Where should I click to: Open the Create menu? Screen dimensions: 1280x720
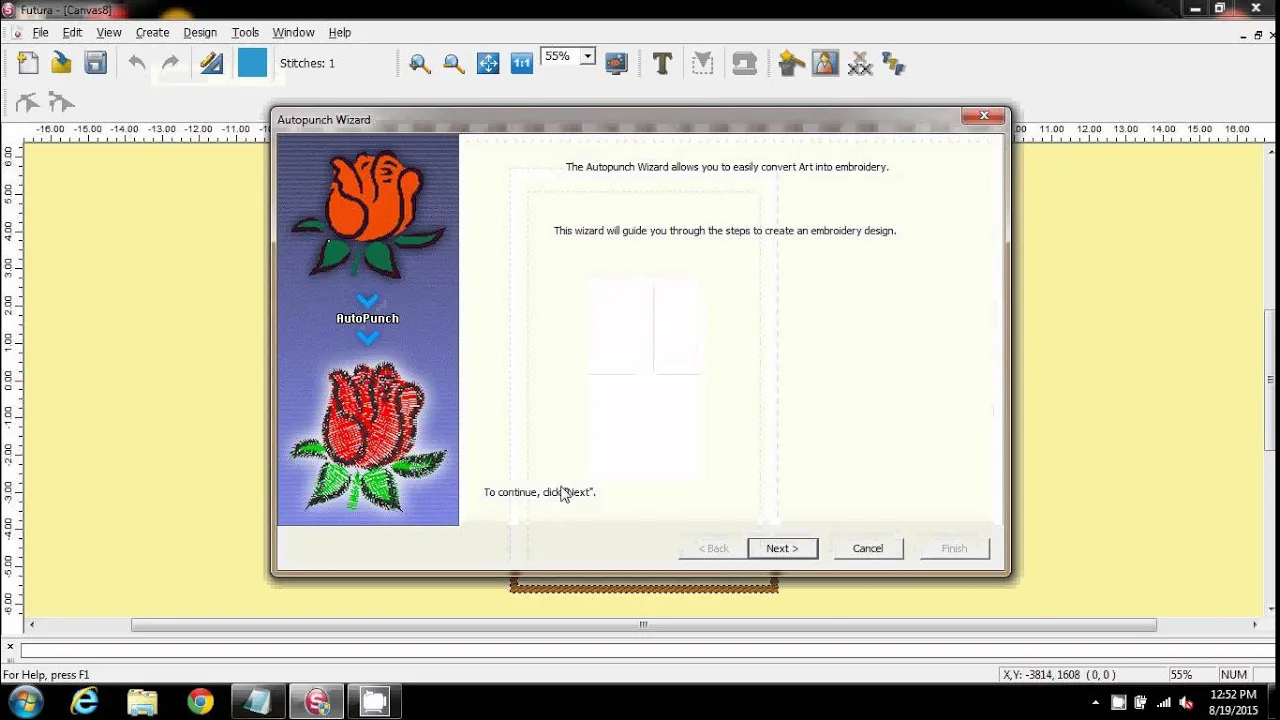point(152,33)
